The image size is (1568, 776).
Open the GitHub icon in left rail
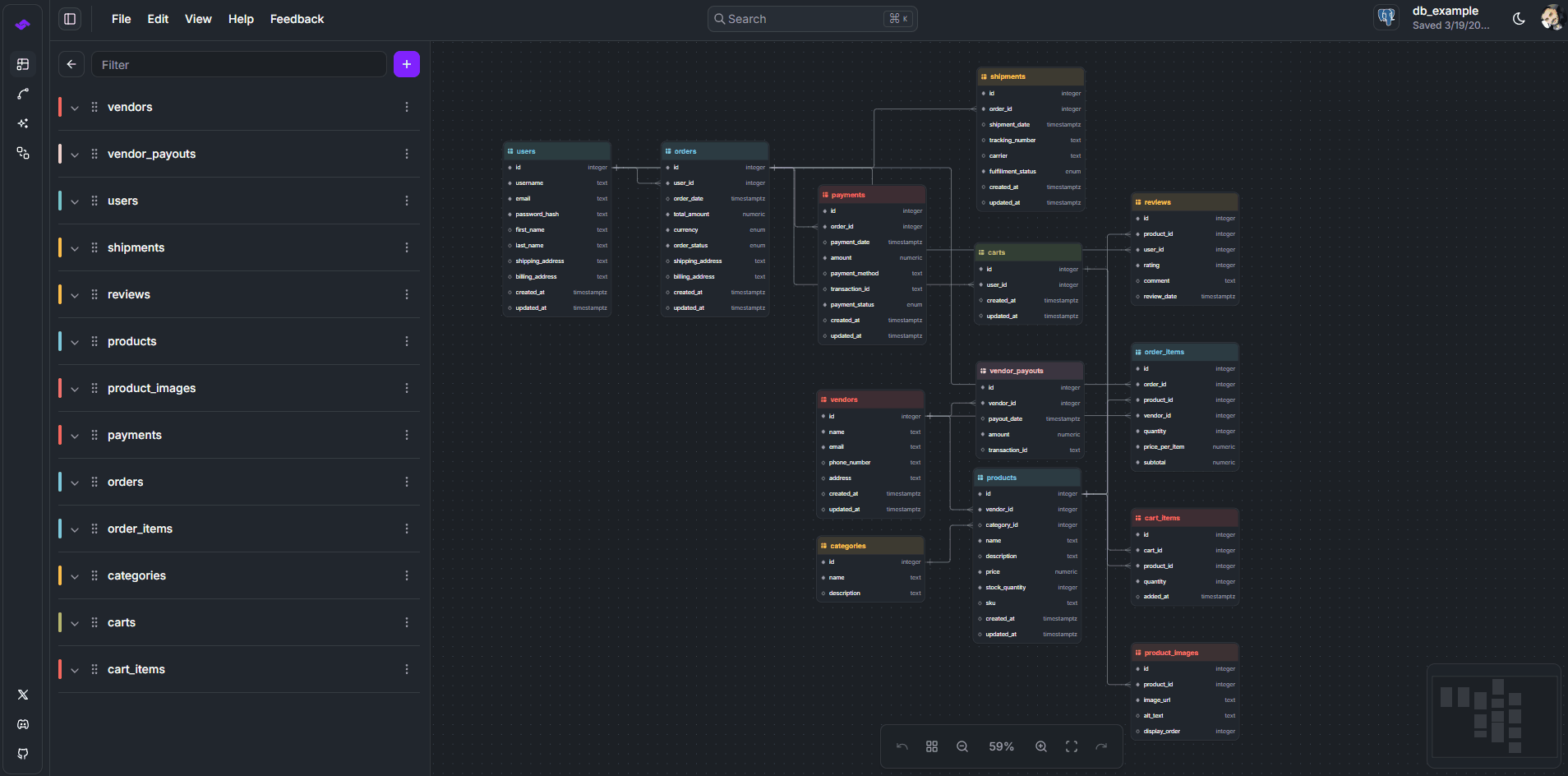[x=23, y=754]
